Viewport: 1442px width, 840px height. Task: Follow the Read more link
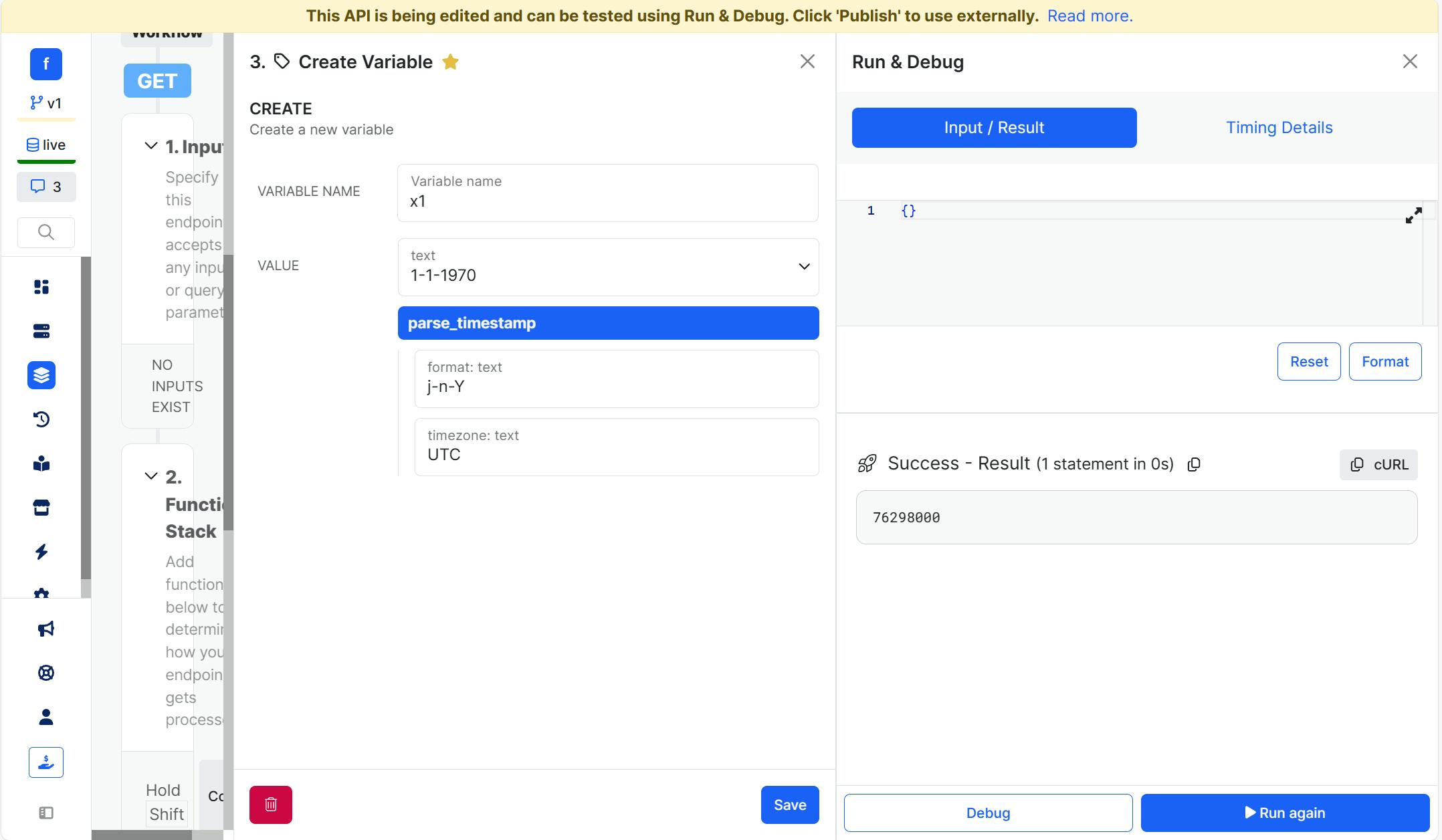coord(1090,16)
